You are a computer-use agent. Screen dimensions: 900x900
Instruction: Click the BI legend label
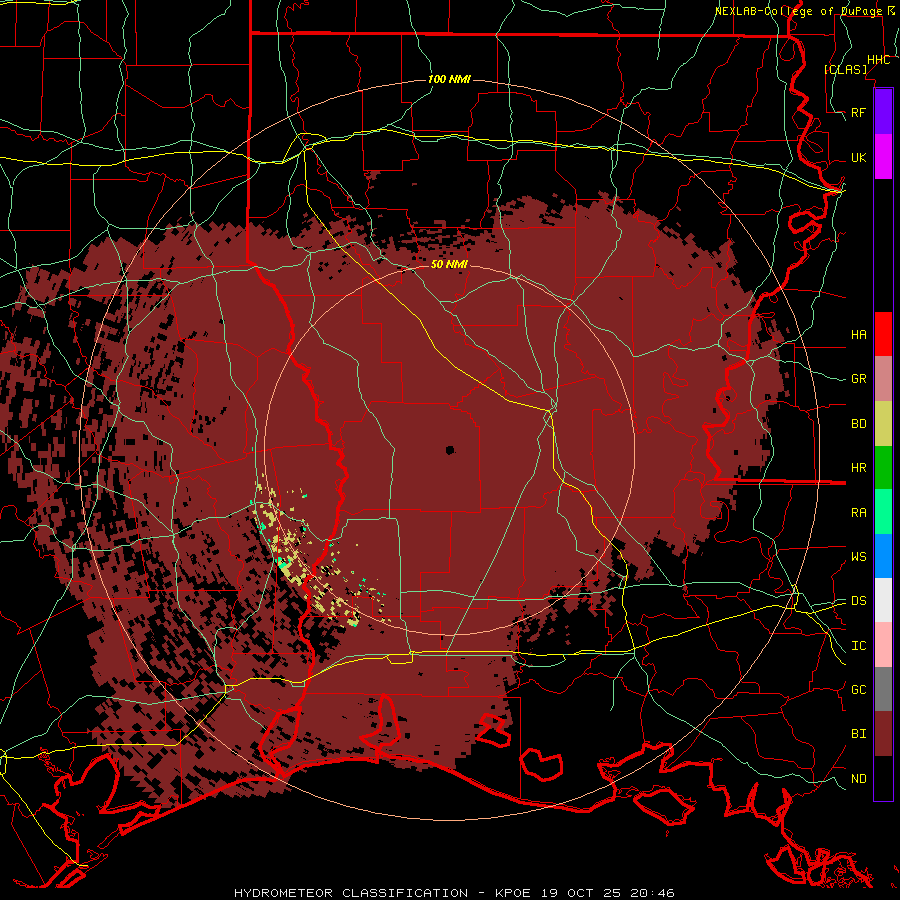coord(858,734)
